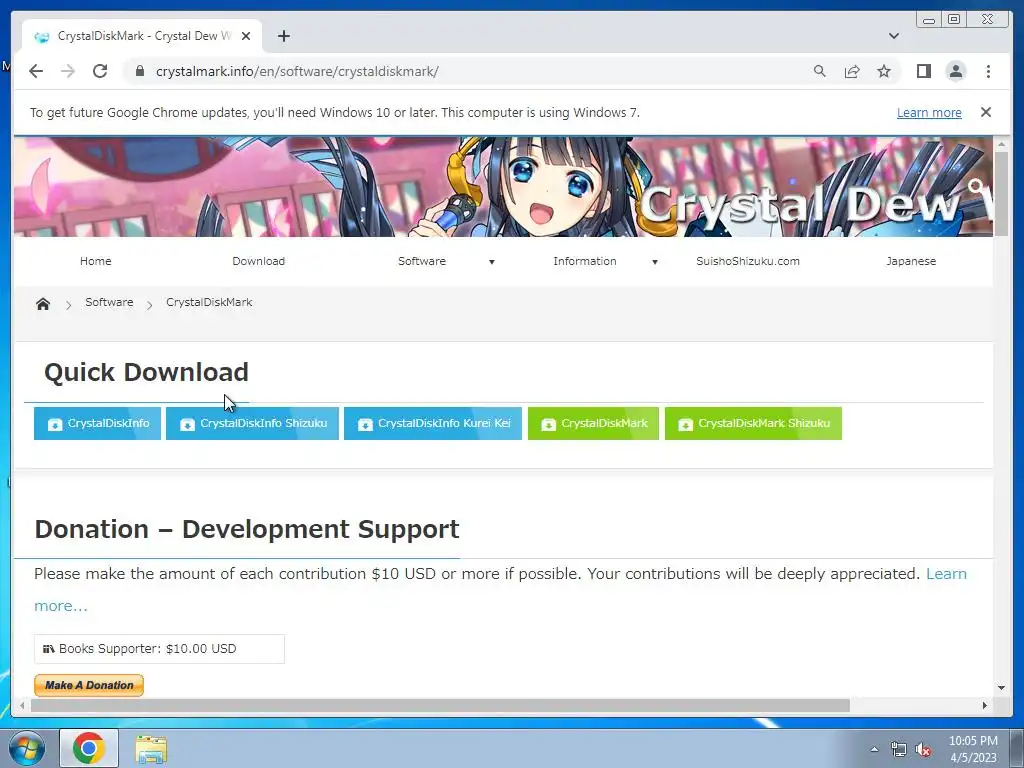Share this page using the share icon
The image size is (1024, 768).
(x=852, y=71)
